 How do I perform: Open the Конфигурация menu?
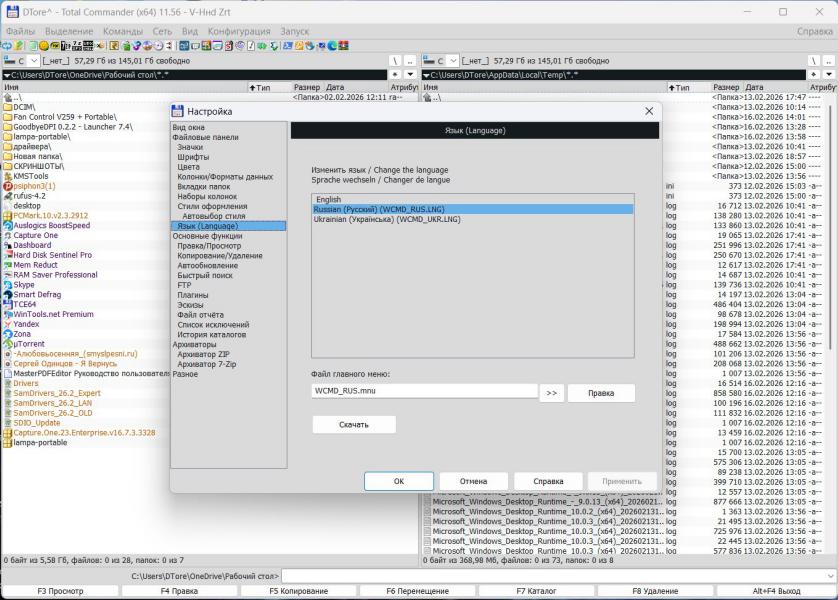pyautogui.click(x=238, y=31)
